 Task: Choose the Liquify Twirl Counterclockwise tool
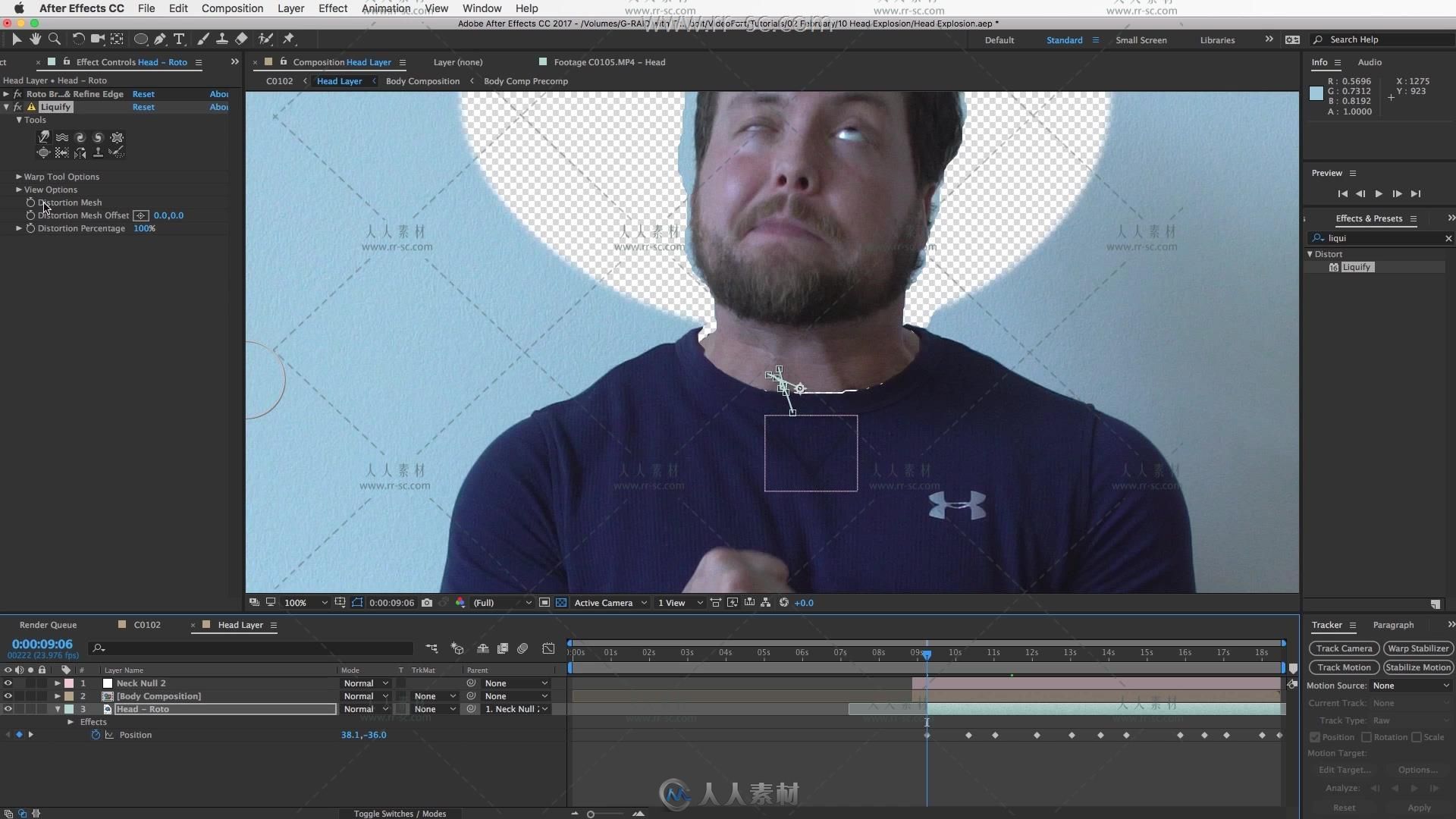99,137
